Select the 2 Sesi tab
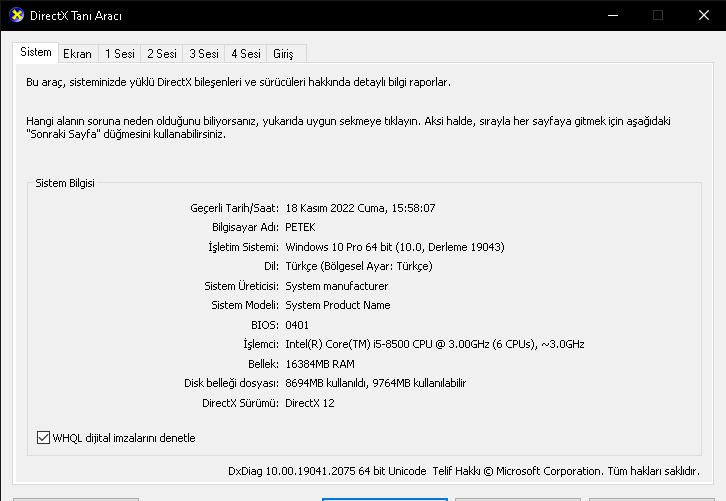The height and width of the screenshot is (501, 726). coord(162,54)
